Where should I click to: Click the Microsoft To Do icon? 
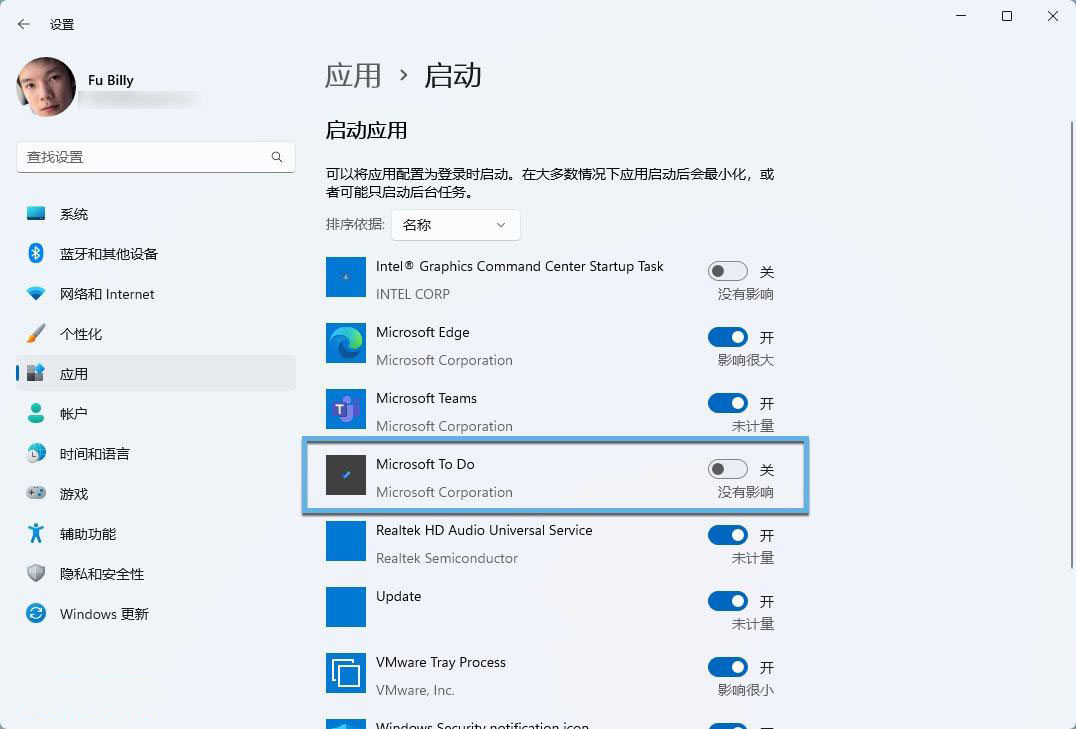tap(346, 475)
